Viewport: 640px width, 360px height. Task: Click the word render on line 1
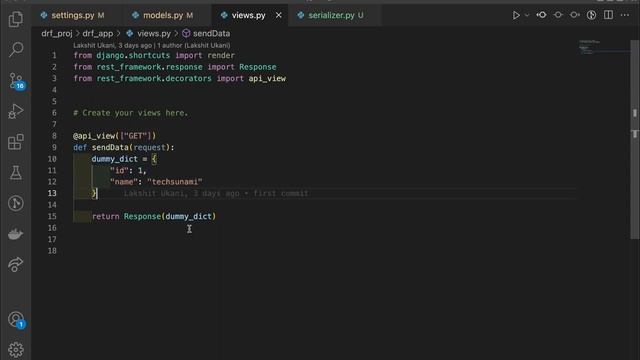coord(221,56)
